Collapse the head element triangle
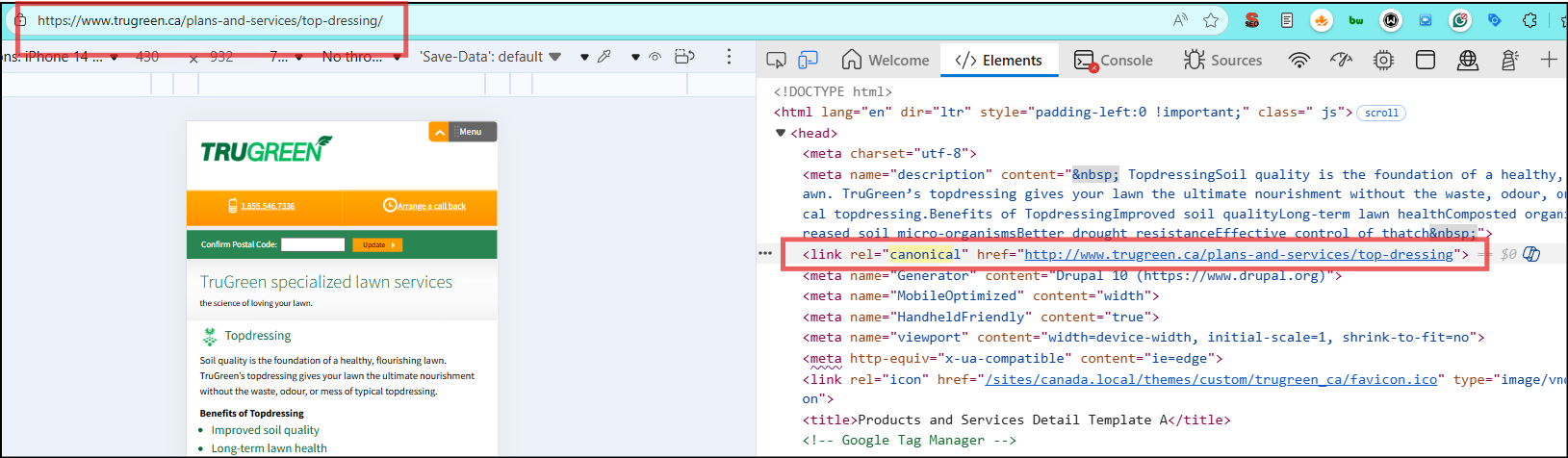 pos(781,133)
